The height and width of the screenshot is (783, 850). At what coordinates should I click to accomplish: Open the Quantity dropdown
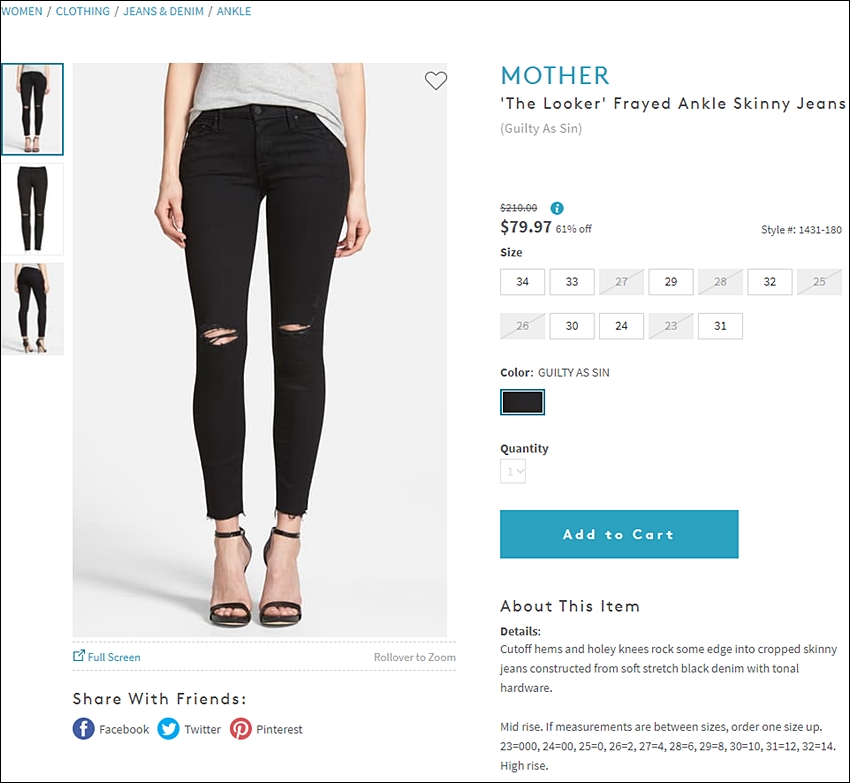[x=513, y=471]
